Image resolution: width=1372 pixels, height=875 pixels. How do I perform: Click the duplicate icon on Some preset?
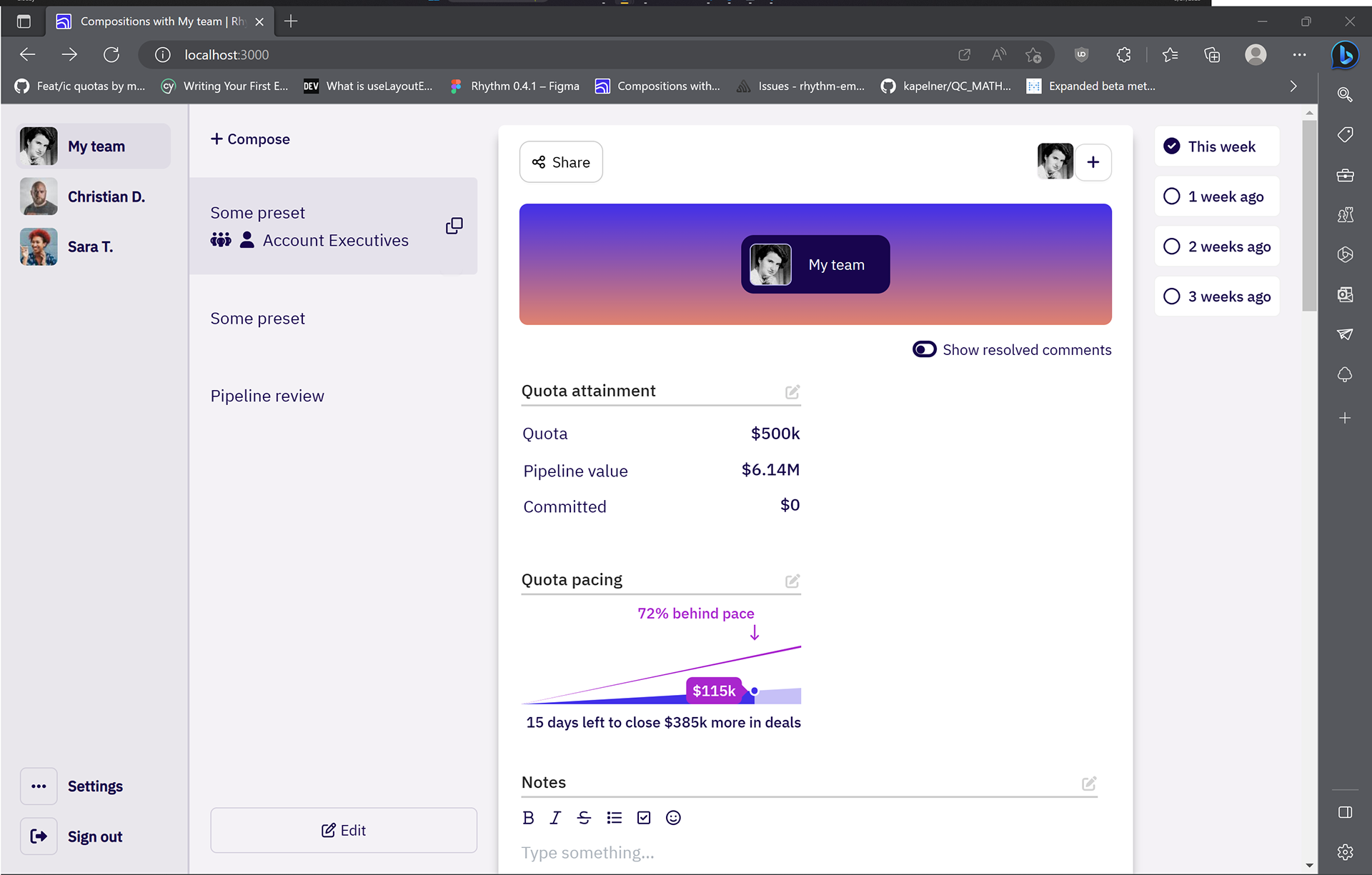454,226
